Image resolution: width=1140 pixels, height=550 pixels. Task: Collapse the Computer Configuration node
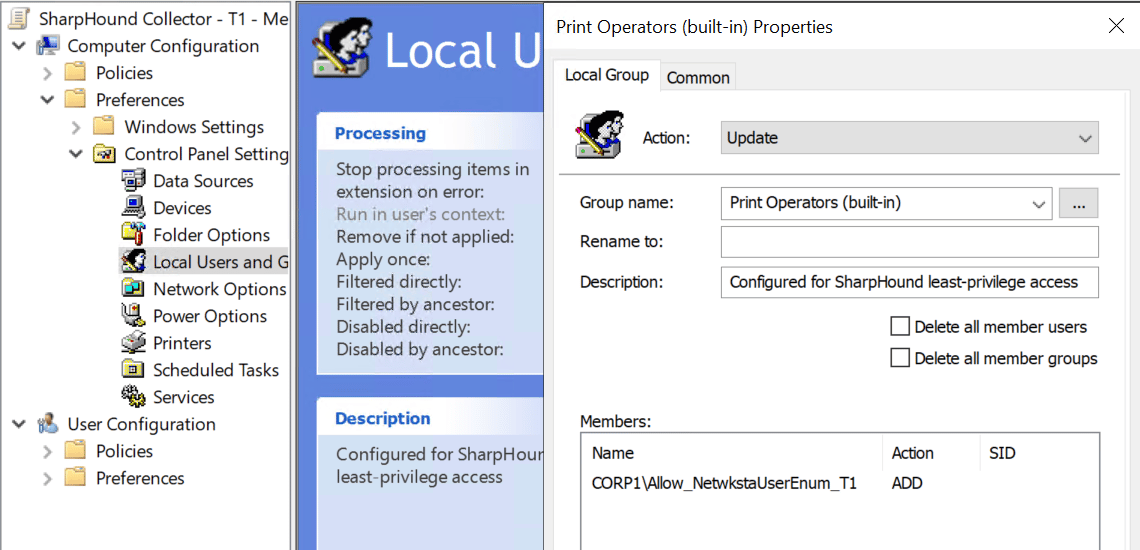coord(20,46)
